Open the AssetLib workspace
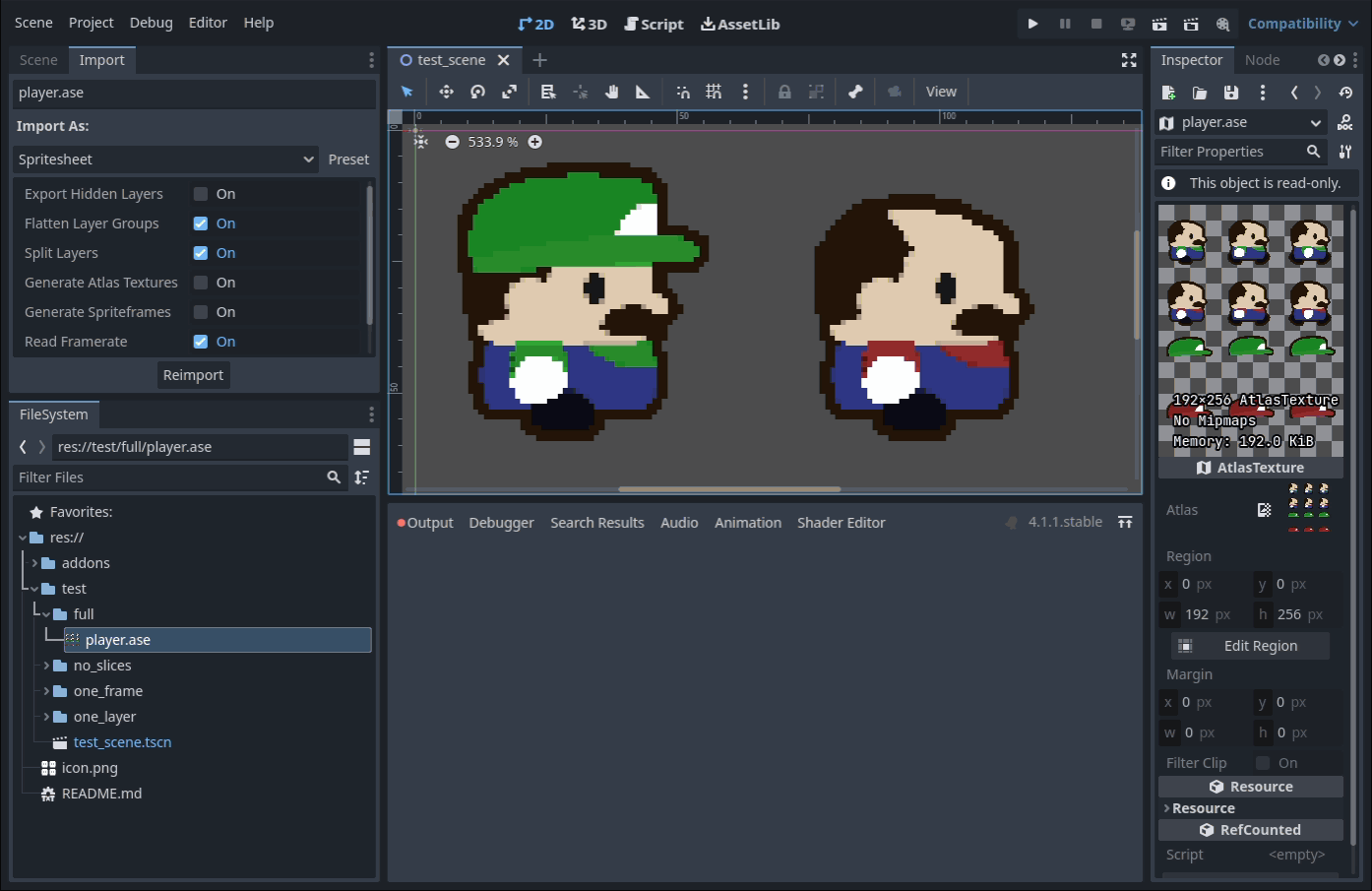The image size is (1372, 891). pyautogui.click(x=740, y=24)
